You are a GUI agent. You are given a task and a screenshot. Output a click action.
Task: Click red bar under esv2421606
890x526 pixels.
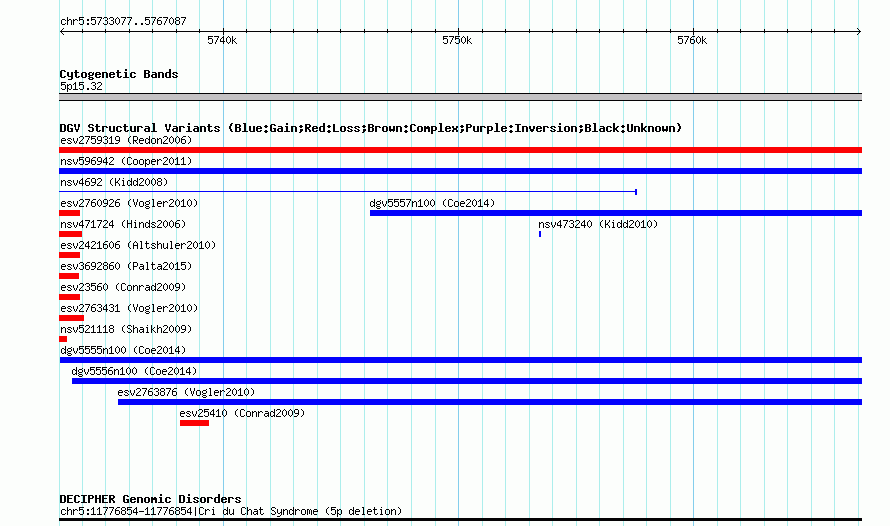pos(69,255)
